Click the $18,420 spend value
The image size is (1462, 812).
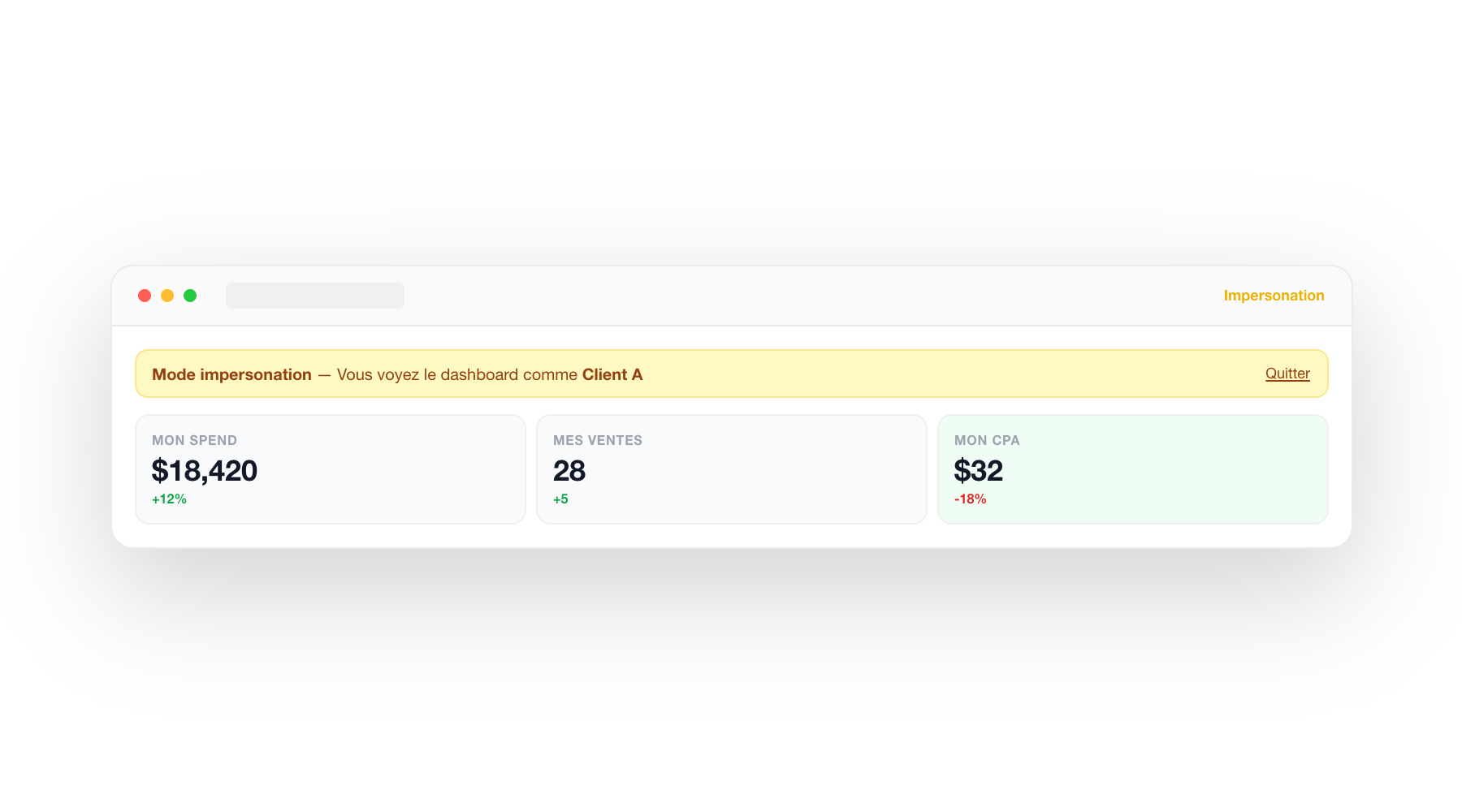pos(205,471)
